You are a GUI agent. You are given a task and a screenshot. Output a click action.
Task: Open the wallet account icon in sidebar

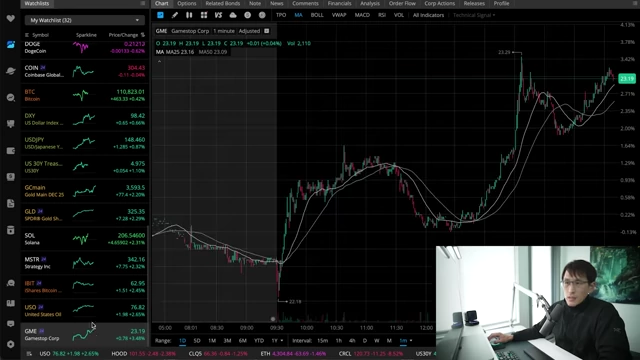pyautogui.click(x=11, y=151)
